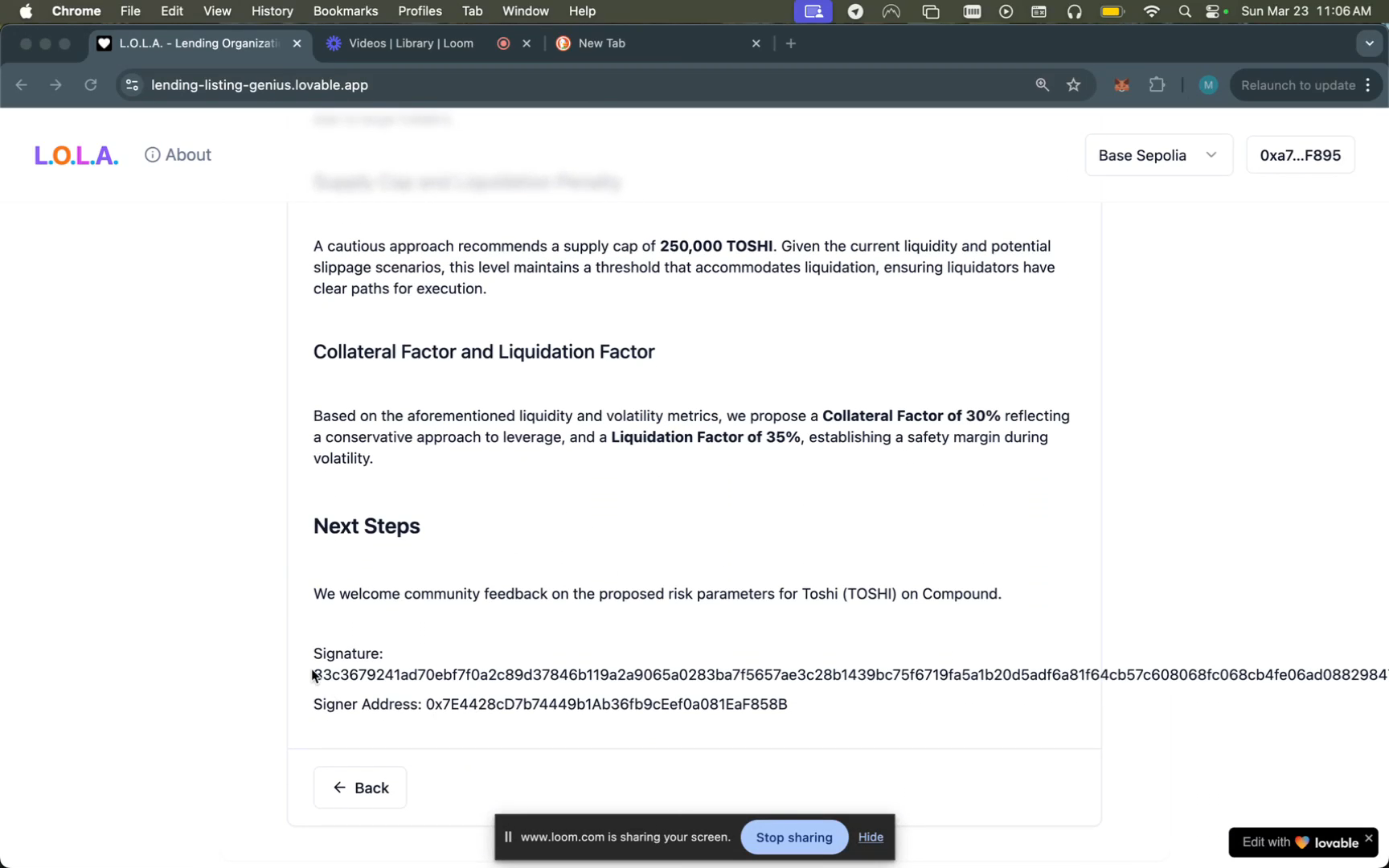View site information icon
Image resolution: width=1389 pixels, height=868 pixels.
click(133, 85)
